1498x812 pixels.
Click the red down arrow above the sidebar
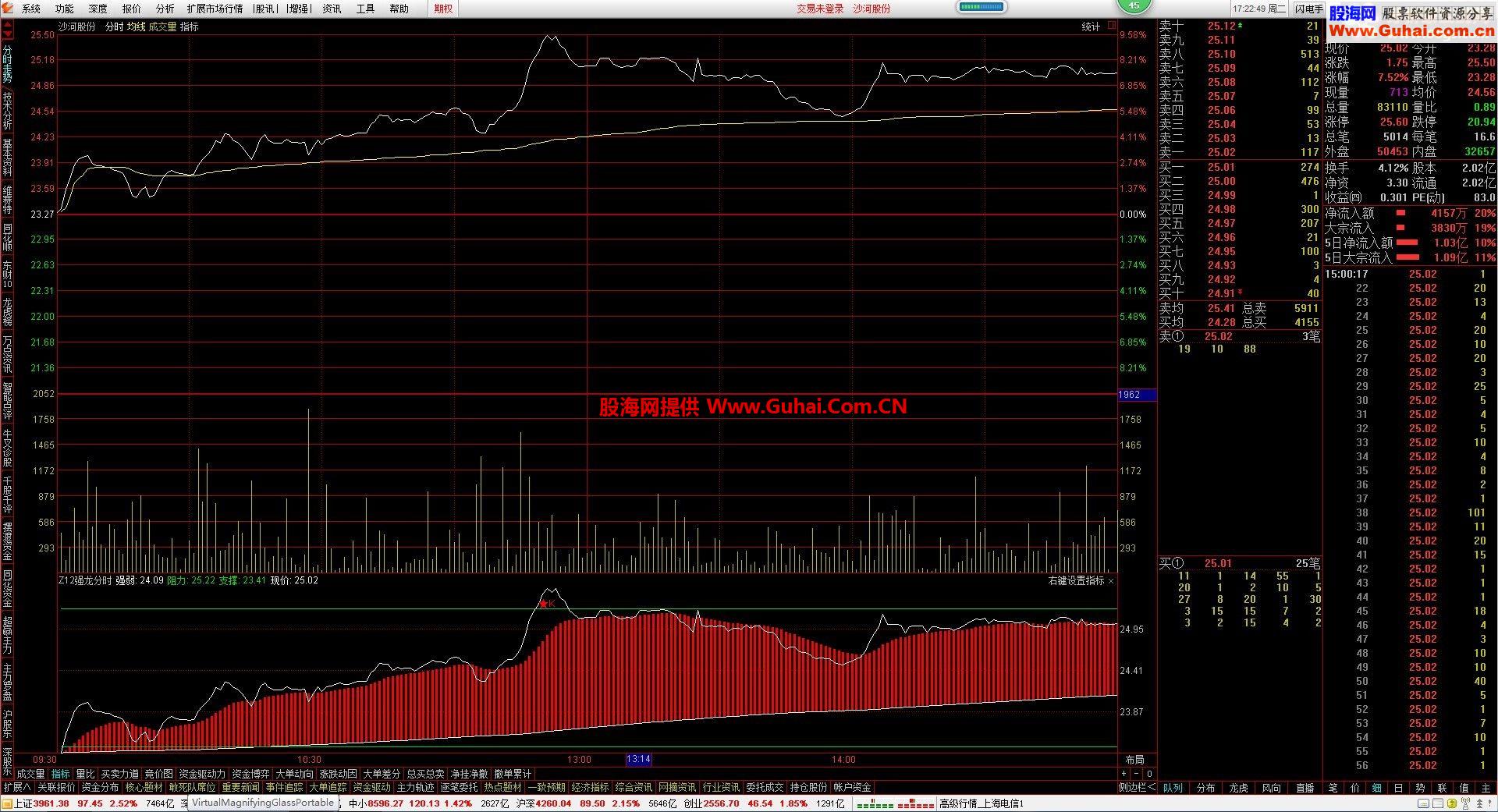pyautogui.click(x=7, y=35)
